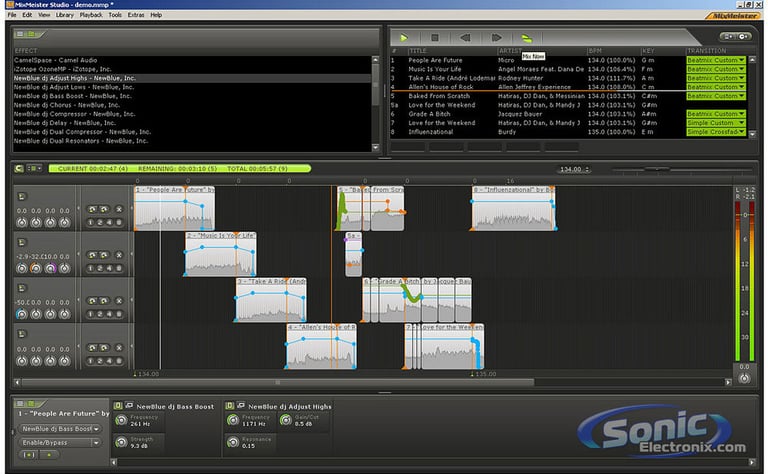Screen dimensions: 768x474
Task: Toggle beat button 4 on lane 2
Action: click(109, 268)
